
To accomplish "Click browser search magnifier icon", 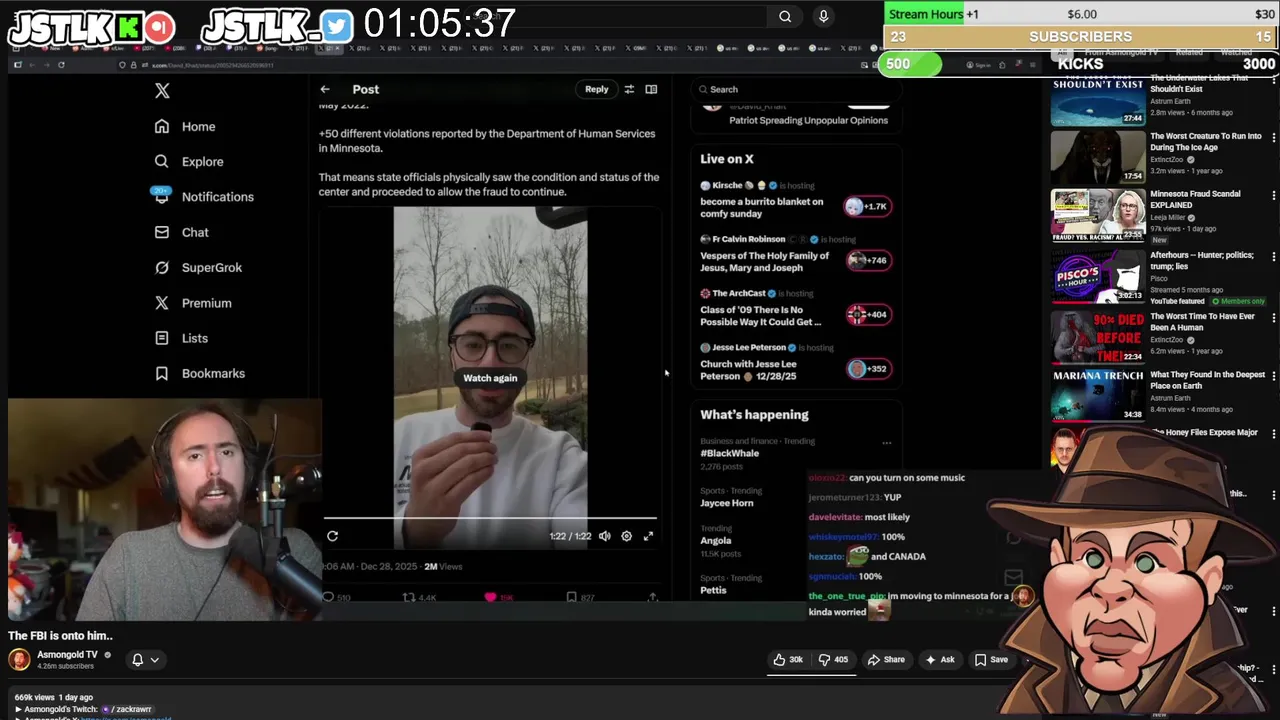I will click(785, 16).
